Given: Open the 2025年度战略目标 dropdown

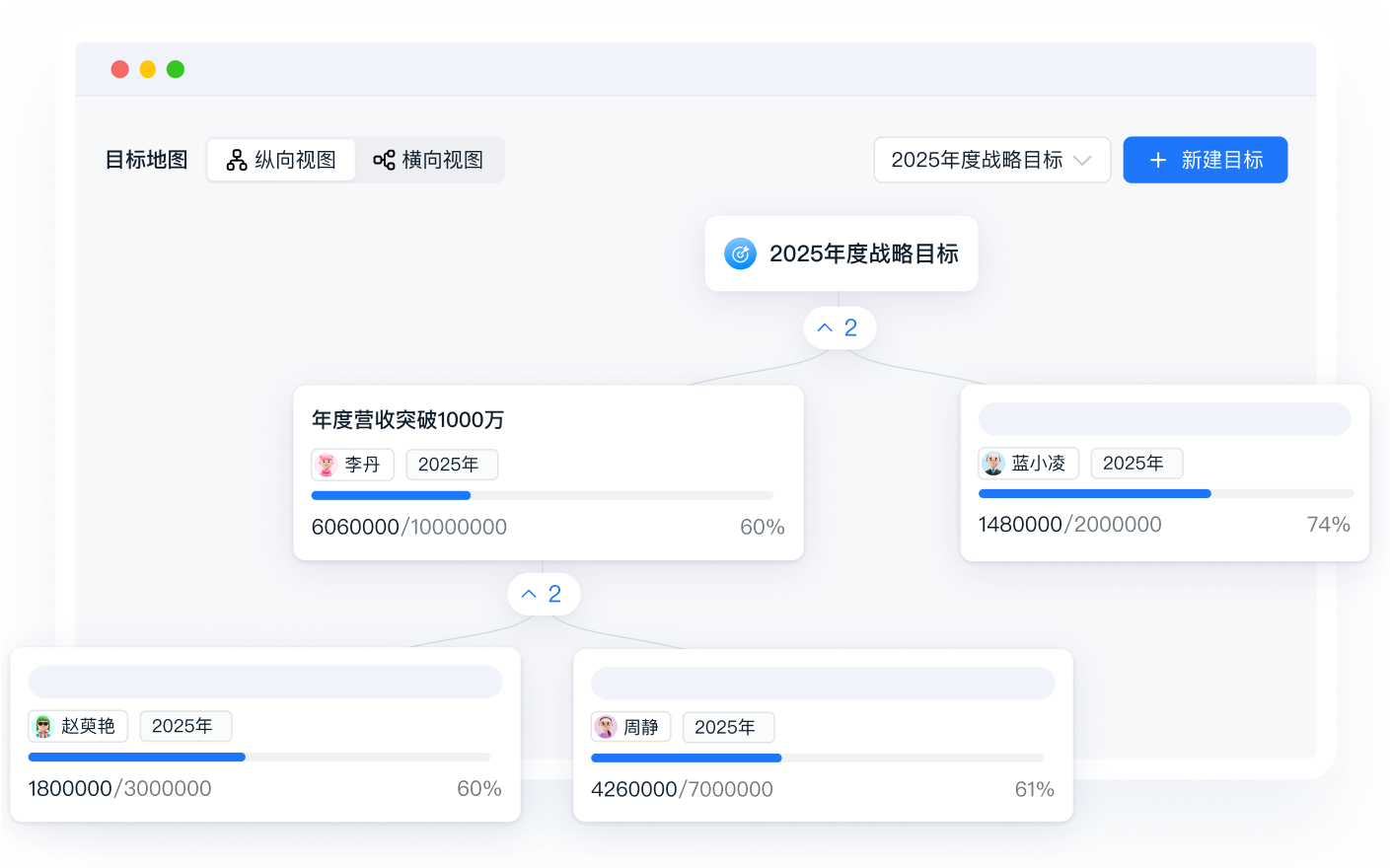Looking at the screenshot, I should [991, 160].
